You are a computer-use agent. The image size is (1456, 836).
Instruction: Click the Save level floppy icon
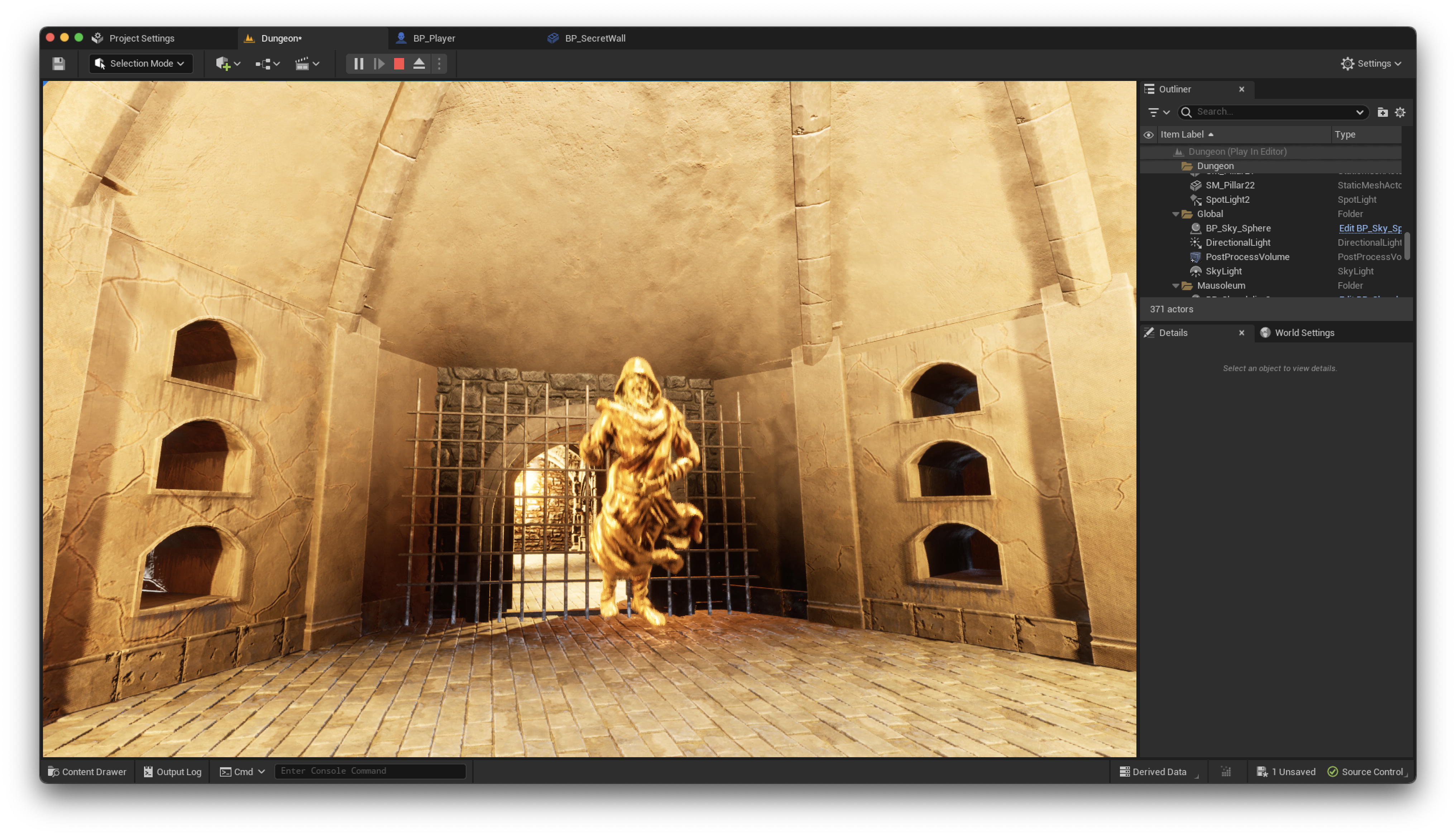tap(58, 64)
